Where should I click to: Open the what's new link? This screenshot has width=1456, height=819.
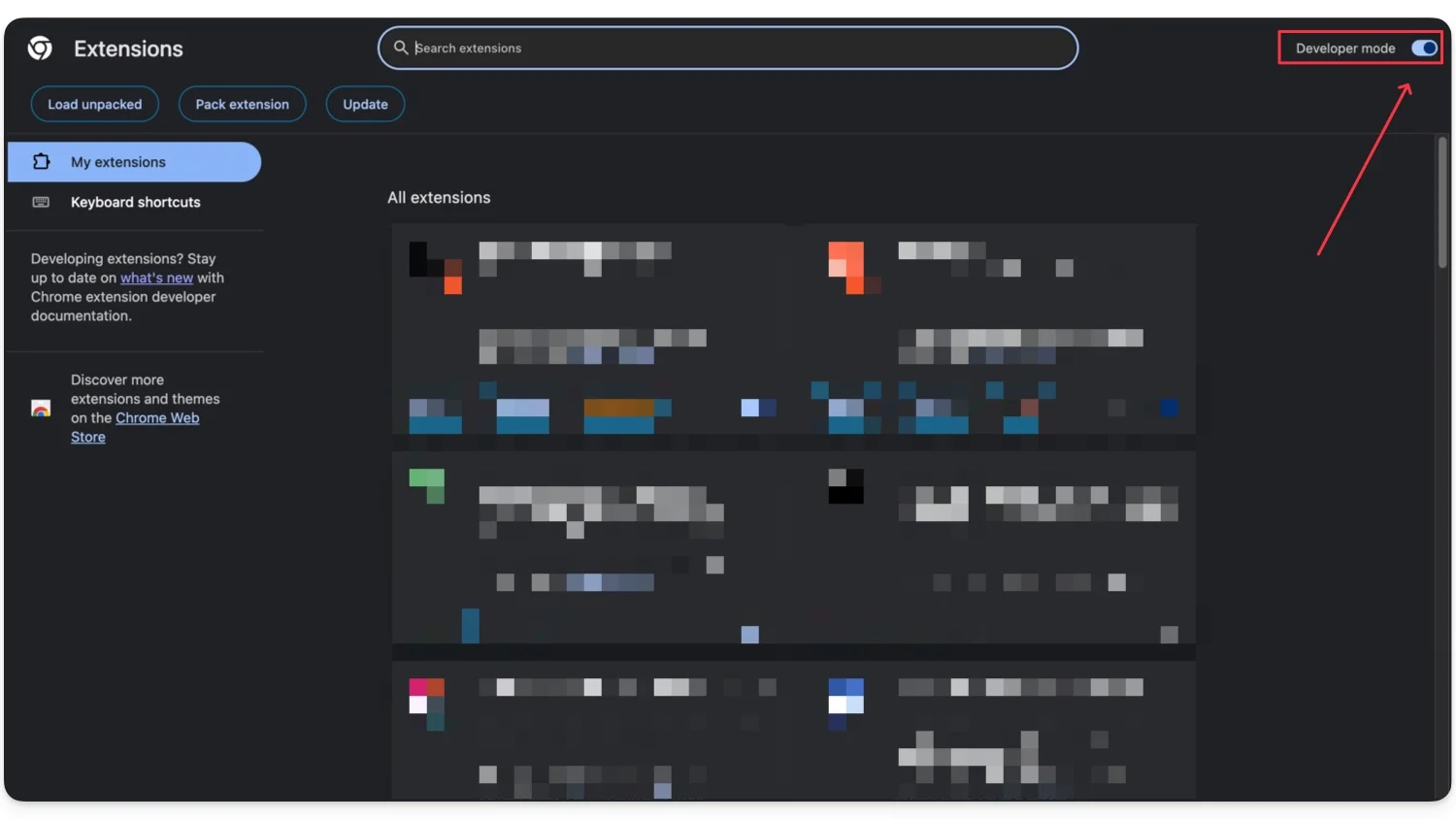(x=157, y=278)
